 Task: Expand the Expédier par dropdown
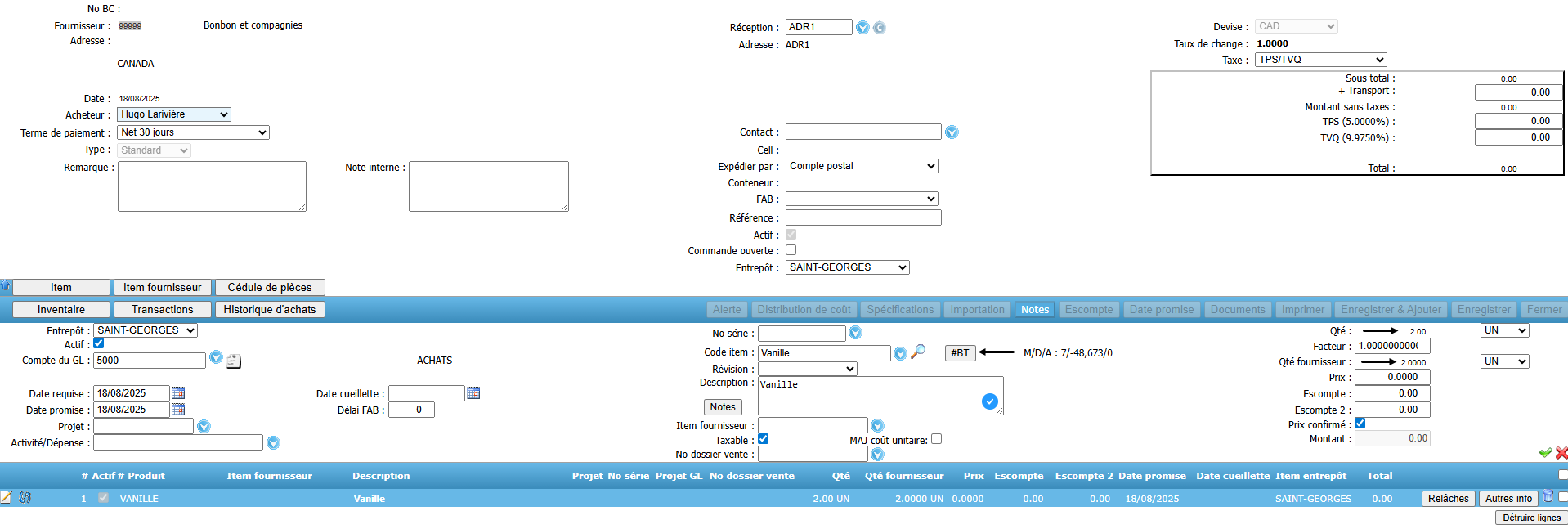pos(861,166)
